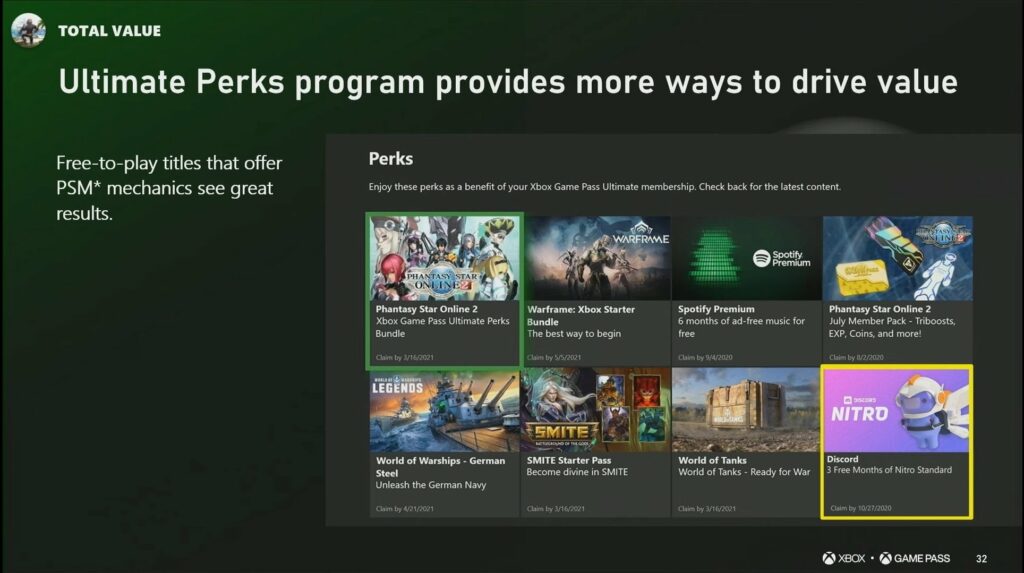Click the Perks section heading

pyautogui.click(x=390, y=158)
